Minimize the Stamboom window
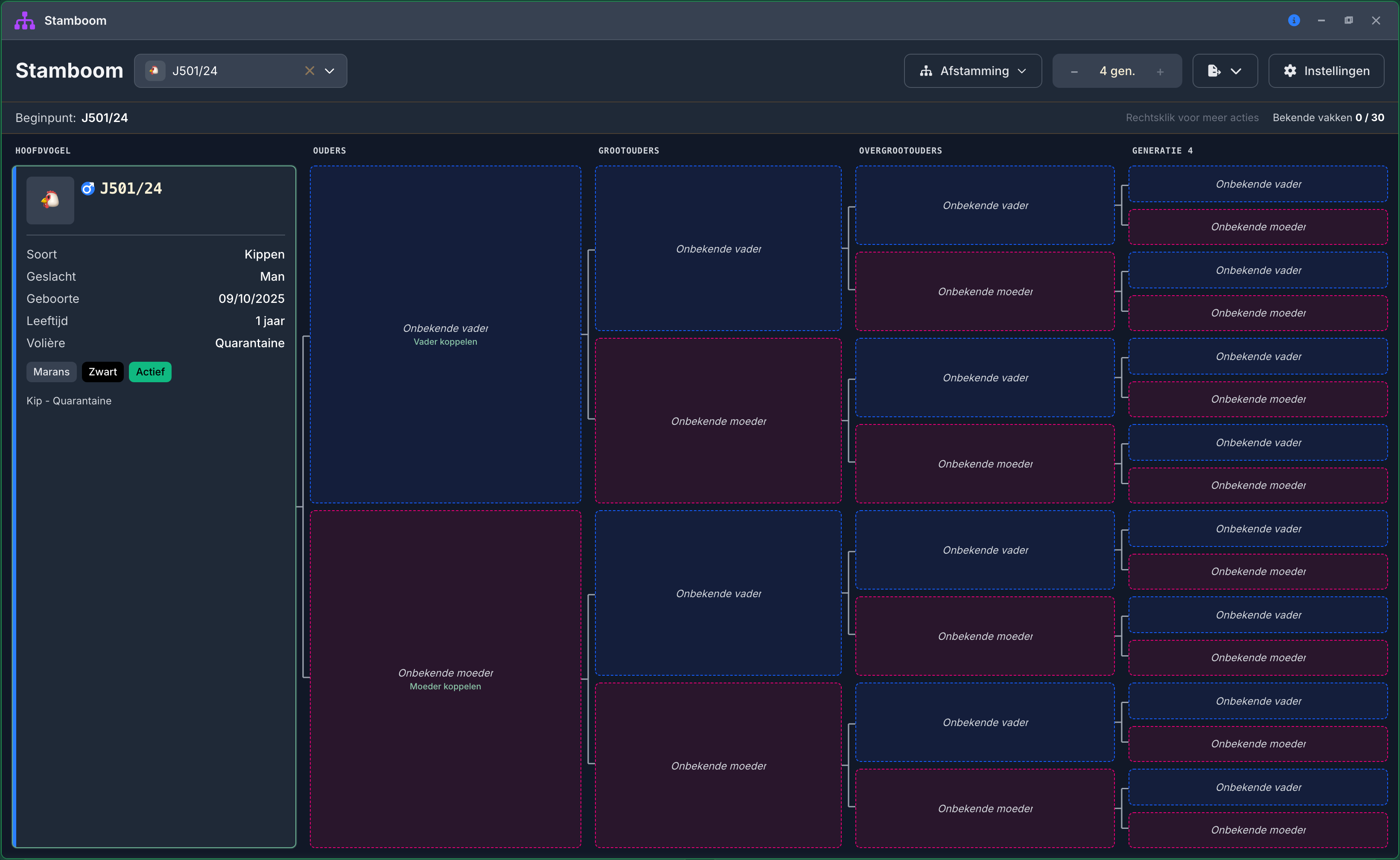Image resolution: width=1400 pixels, height=860 pixels. coord(1321,20)
